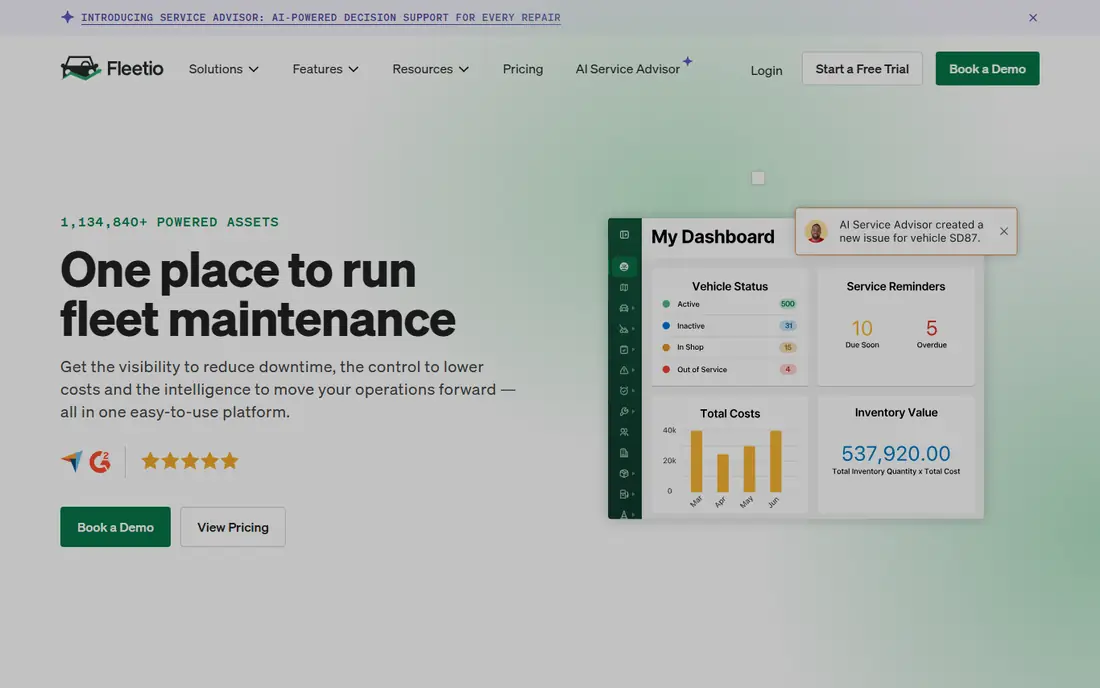Open the fuel pump sidebar icon
The height and width of the screenshot is (688, 1100).
coord(623,494)
